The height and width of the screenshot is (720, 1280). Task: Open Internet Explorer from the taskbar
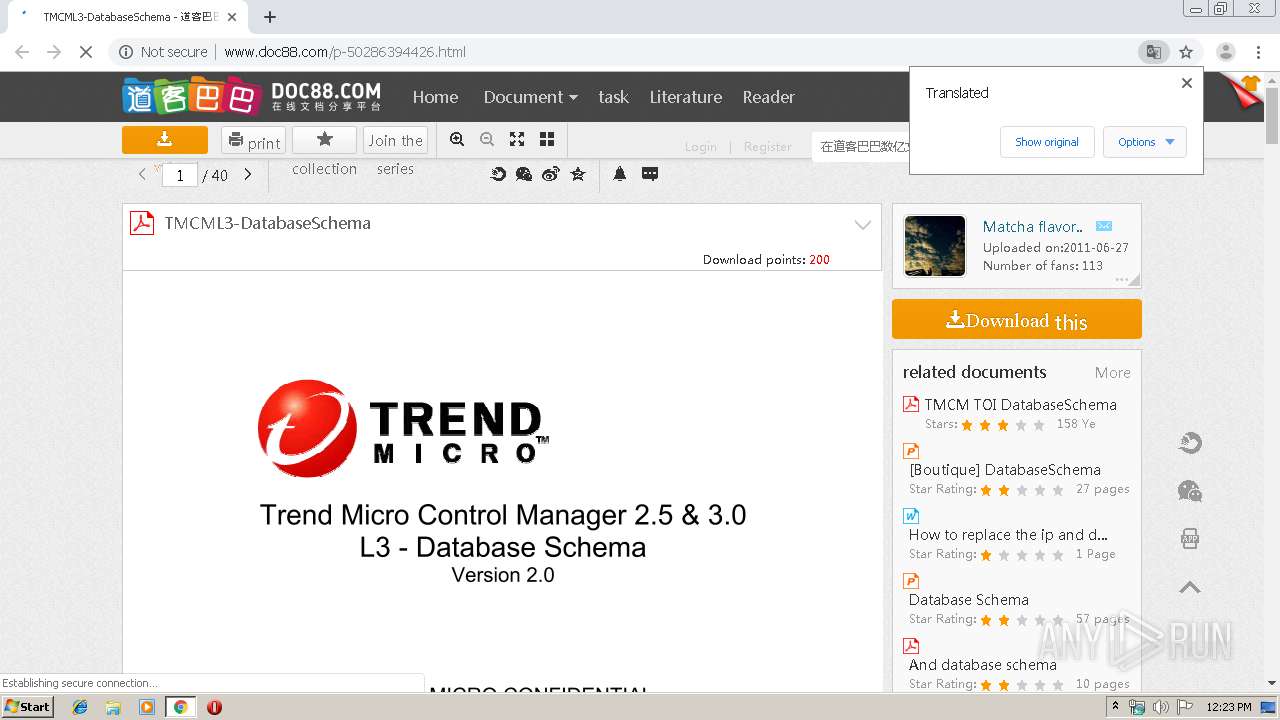(x=80, y=707)
